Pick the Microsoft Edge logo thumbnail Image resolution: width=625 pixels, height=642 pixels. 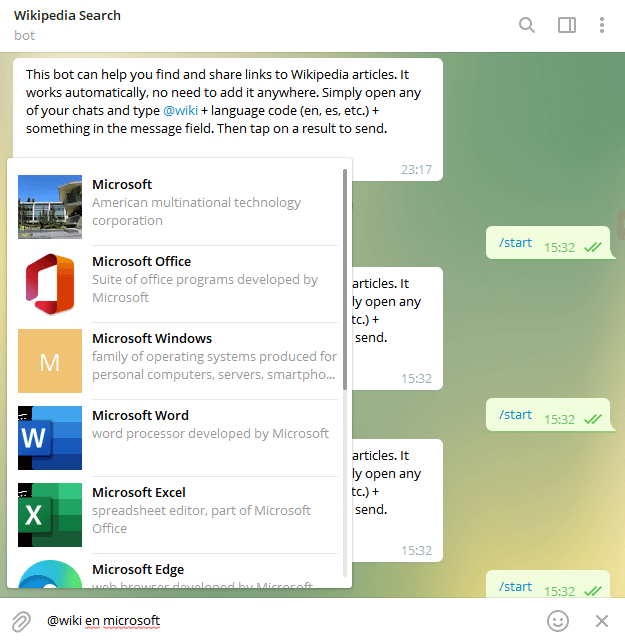50,574
